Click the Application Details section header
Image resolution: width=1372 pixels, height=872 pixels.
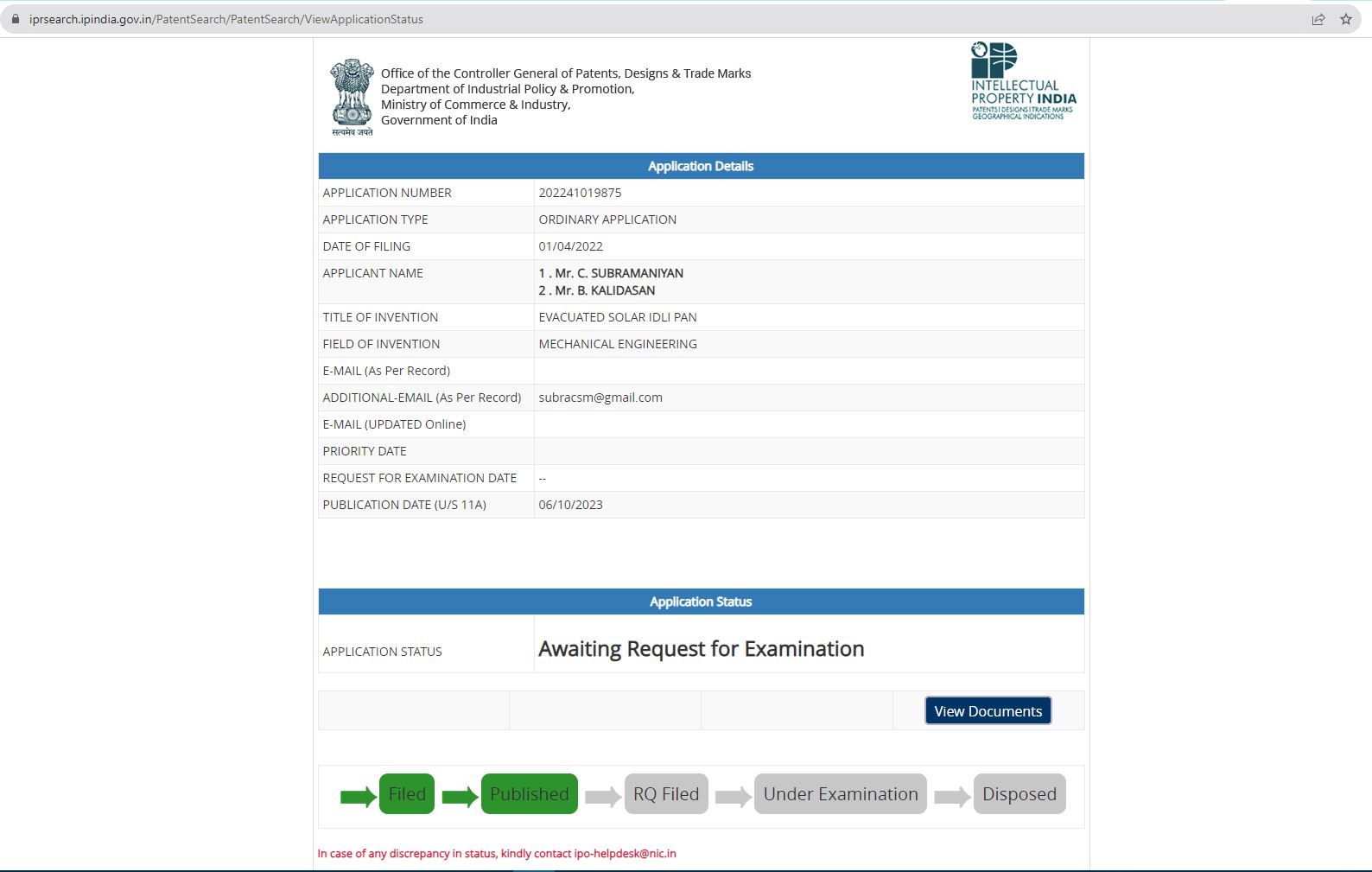[x=701, y=166]
